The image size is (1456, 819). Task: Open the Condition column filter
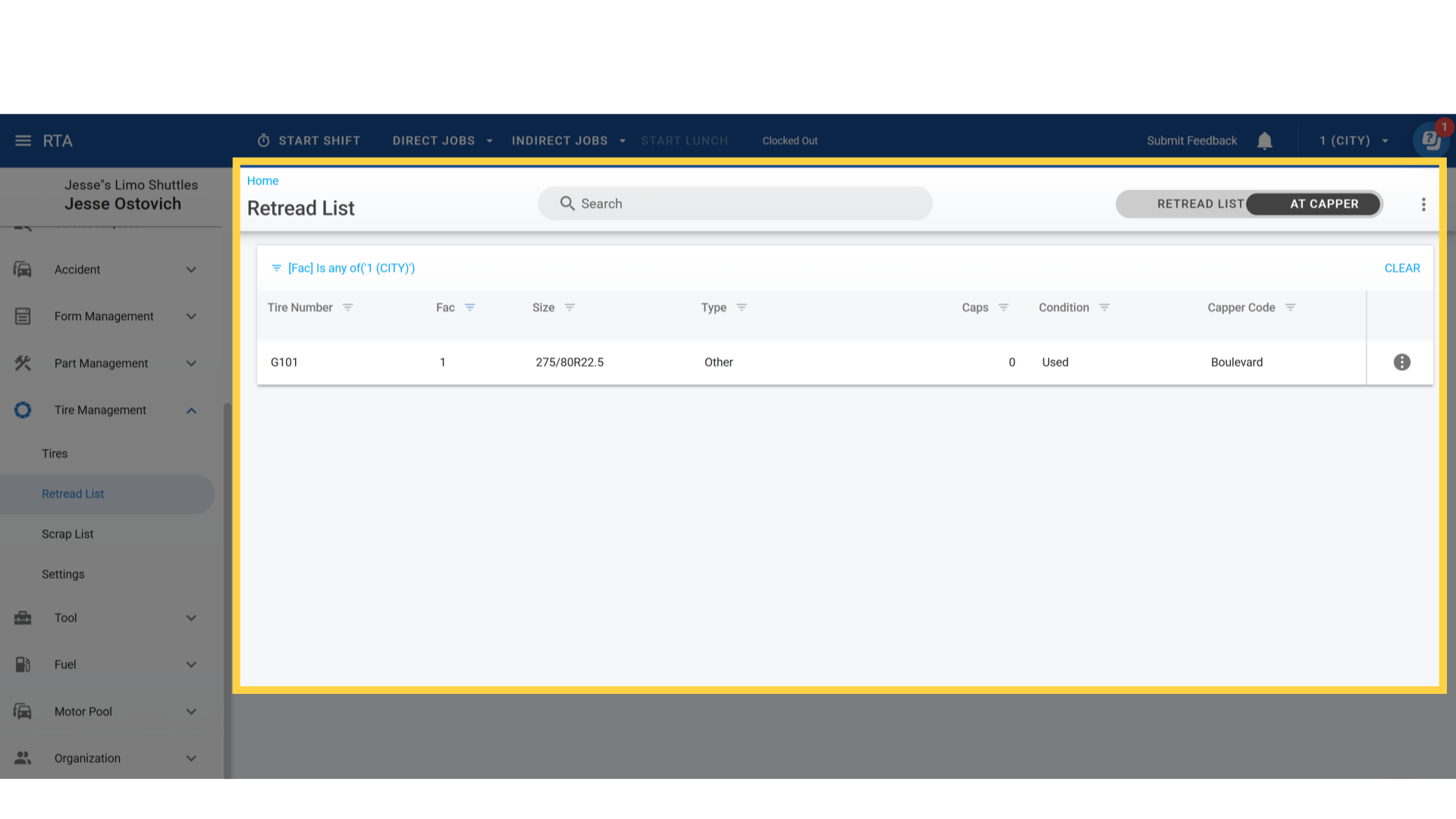pos(1104,308)
